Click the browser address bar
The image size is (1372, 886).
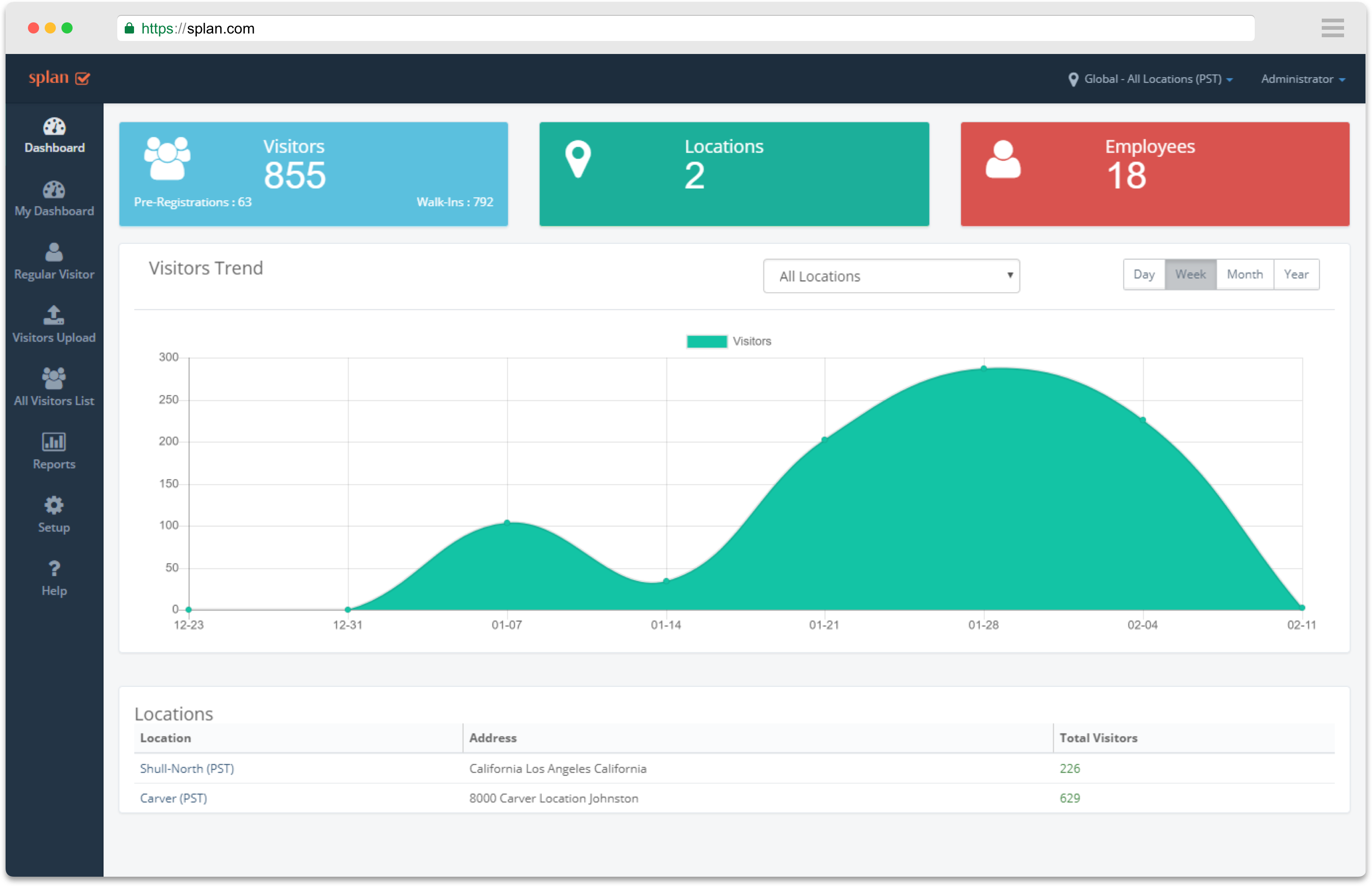tap(685, 28)
